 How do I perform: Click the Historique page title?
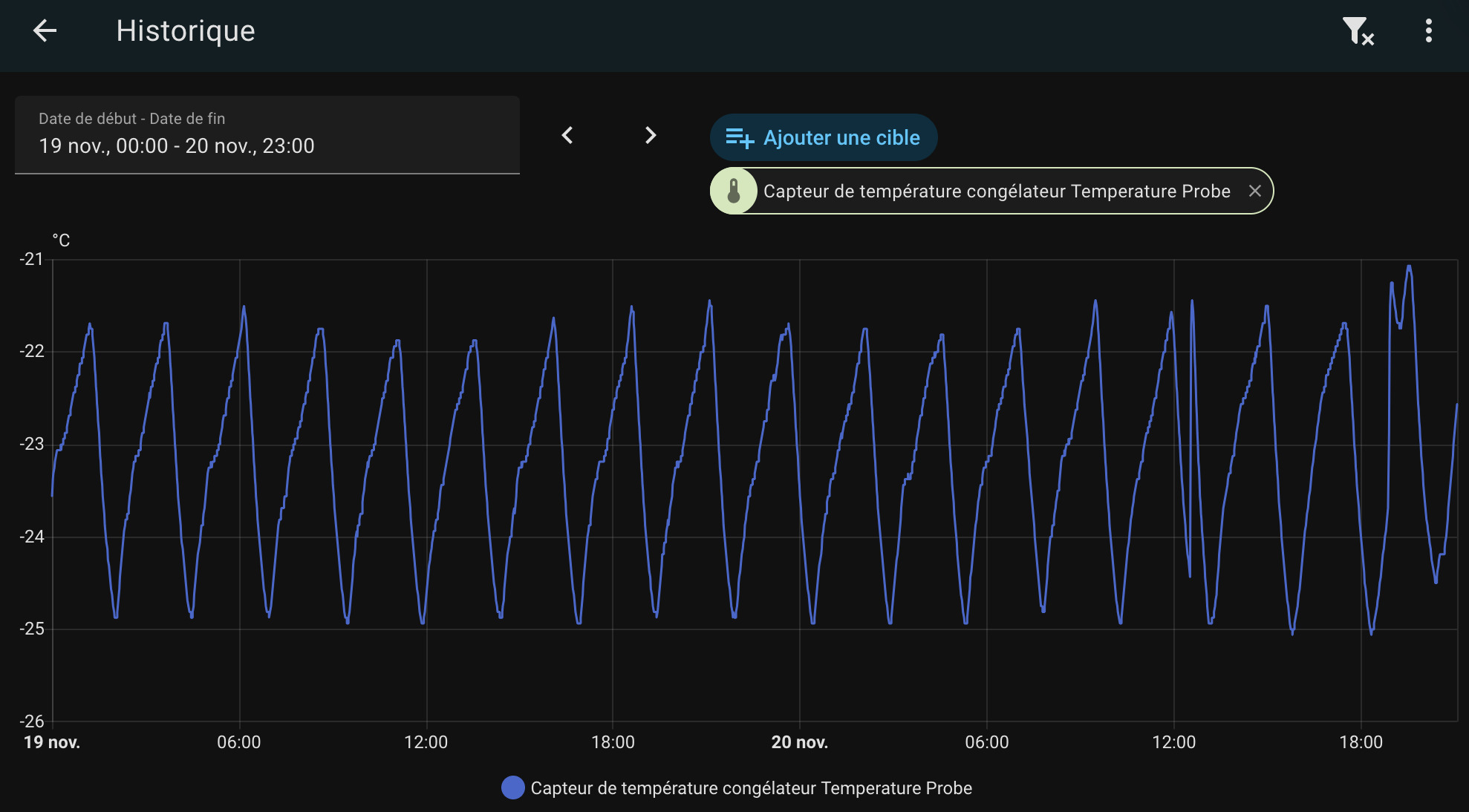pyautogui.click(x=186, y=31)
